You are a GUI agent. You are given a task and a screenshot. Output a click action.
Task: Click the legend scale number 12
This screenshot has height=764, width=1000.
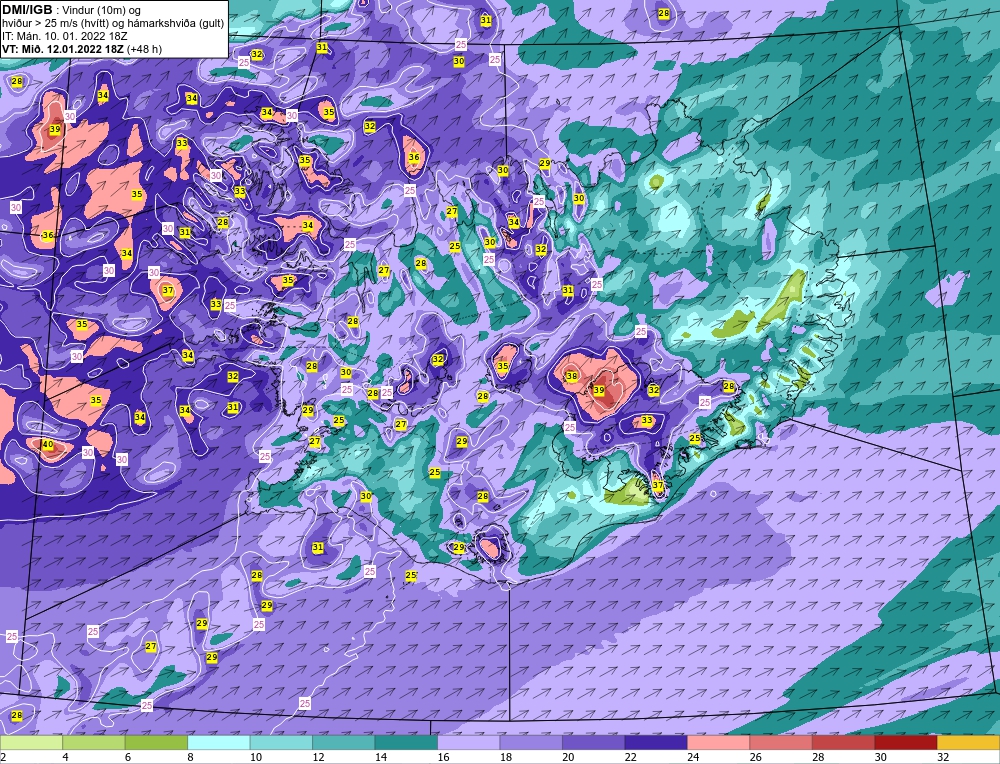318,757
